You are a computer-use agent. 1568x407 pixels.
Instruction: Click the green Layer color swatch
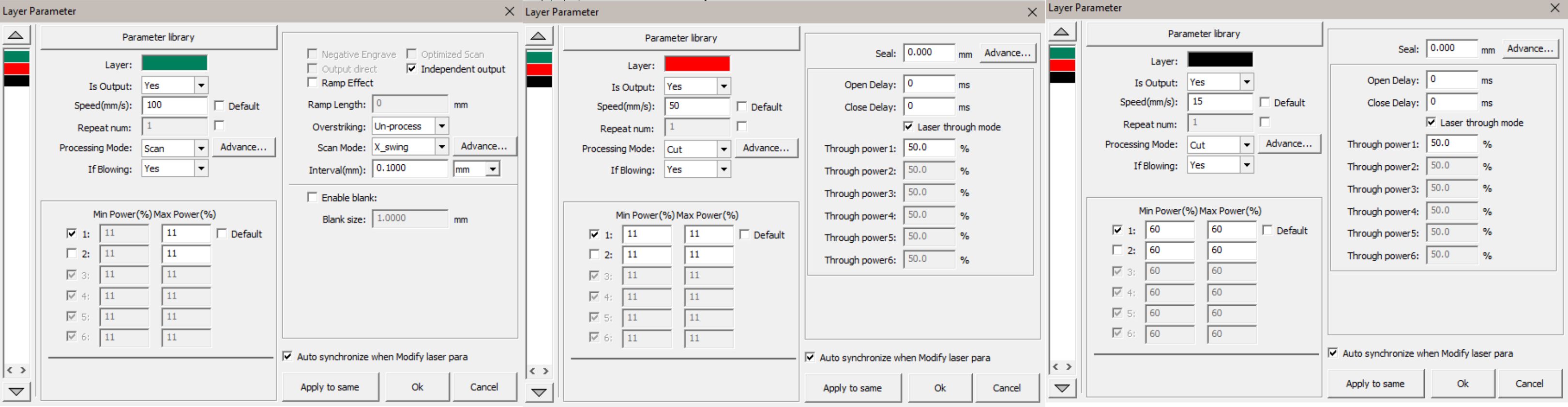175,63
